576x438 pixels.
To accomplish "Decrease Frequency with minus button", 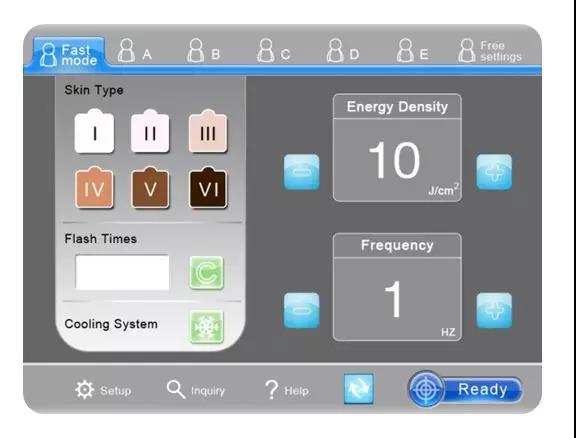I will click(x=302, y=310).
